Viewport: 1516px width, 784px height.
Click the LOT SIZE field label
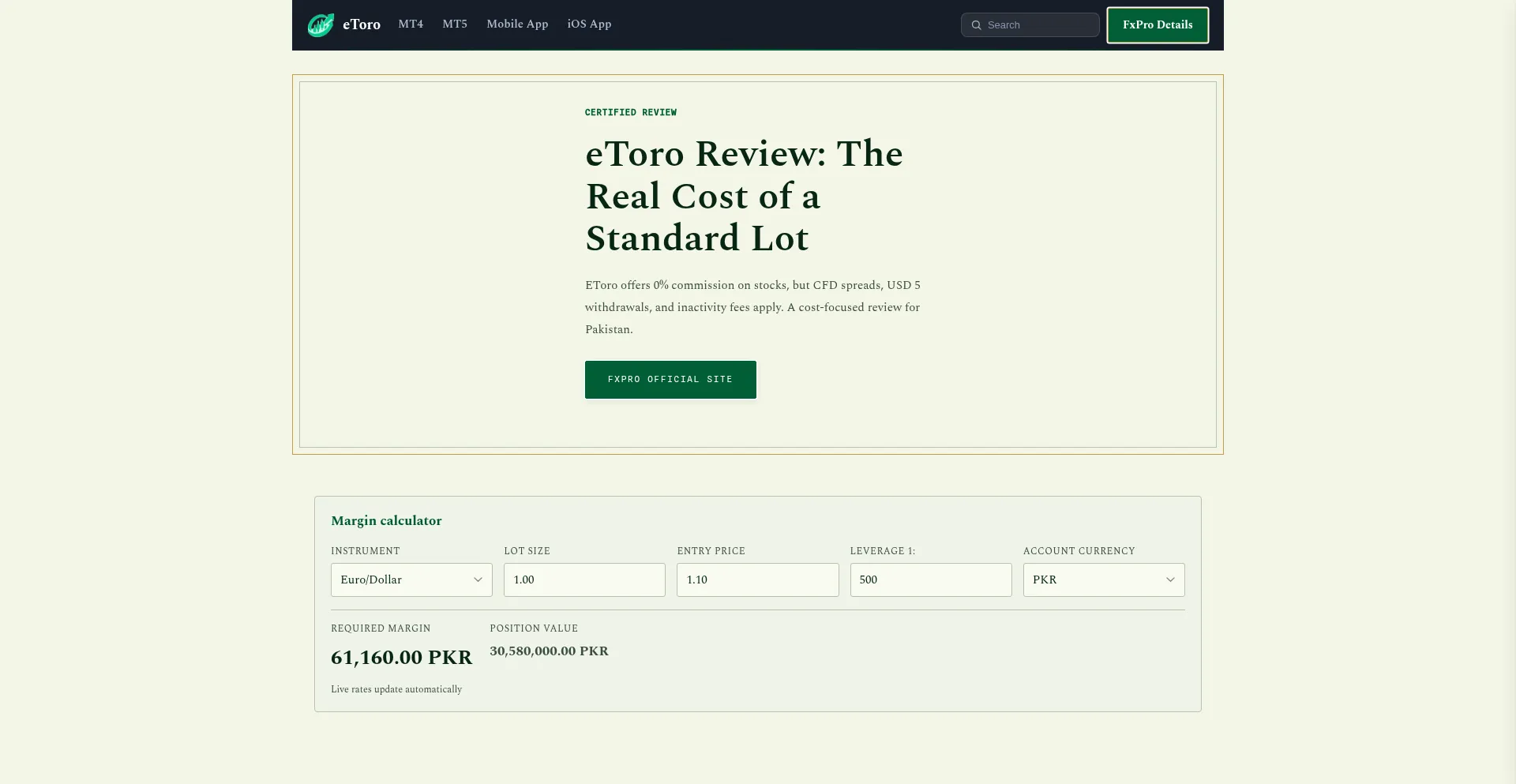click(527, 551)
